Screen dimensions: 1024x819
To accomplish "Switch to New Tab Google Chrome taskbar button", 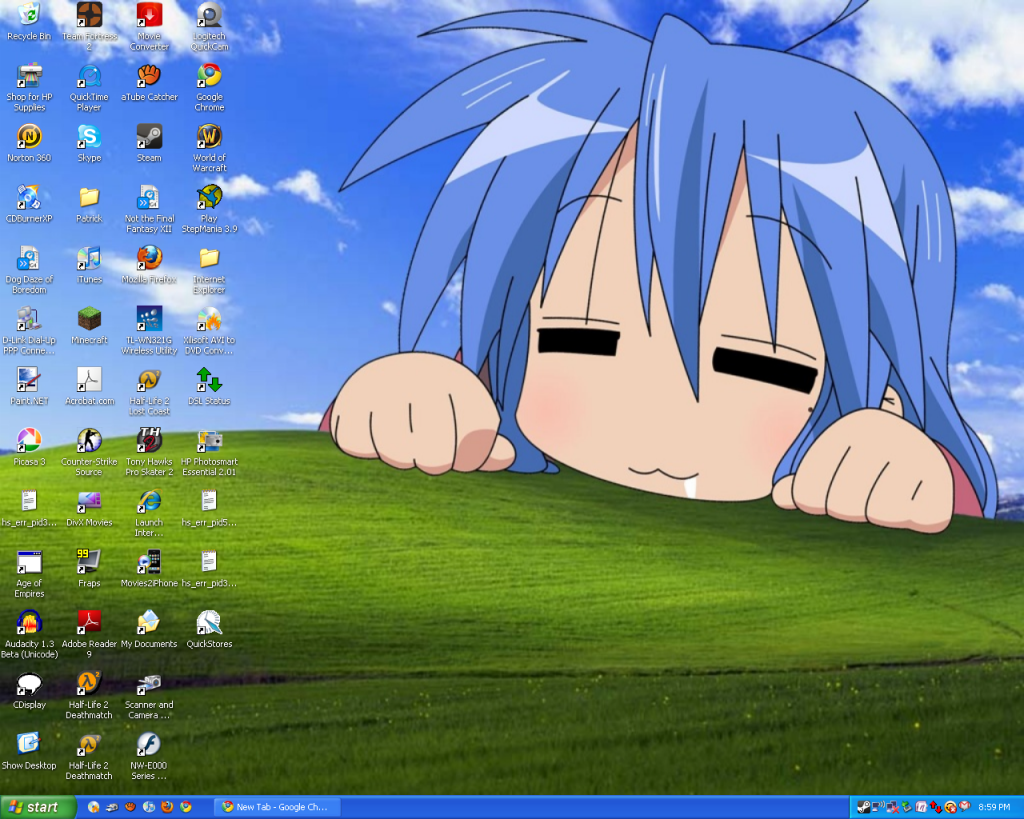I will [x=280, y=807].
